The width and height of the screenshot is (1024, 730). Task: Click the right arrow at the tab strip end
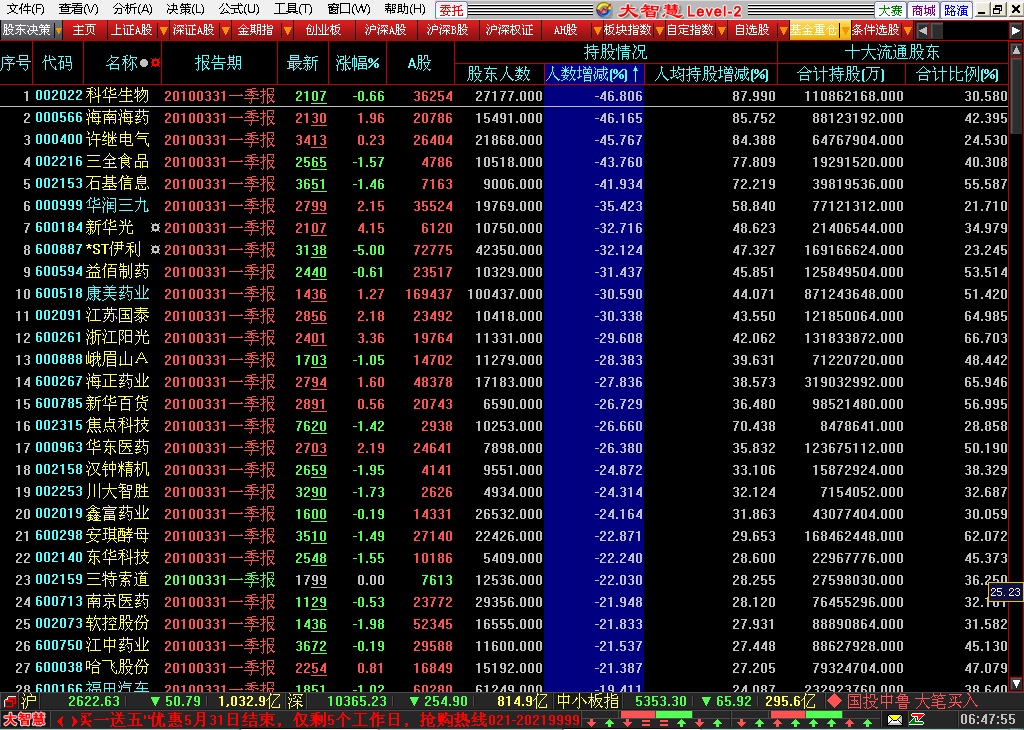pos(1016,30)
